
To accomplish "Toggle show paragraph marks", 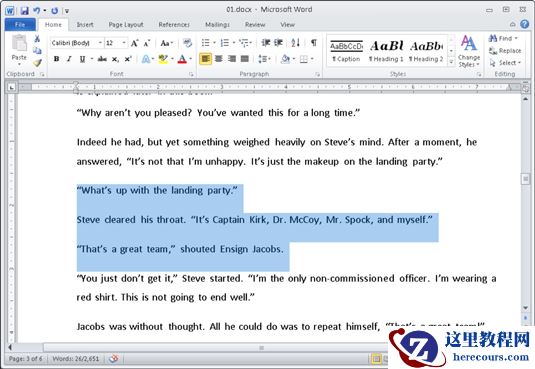I will click(x=314, y=43).
